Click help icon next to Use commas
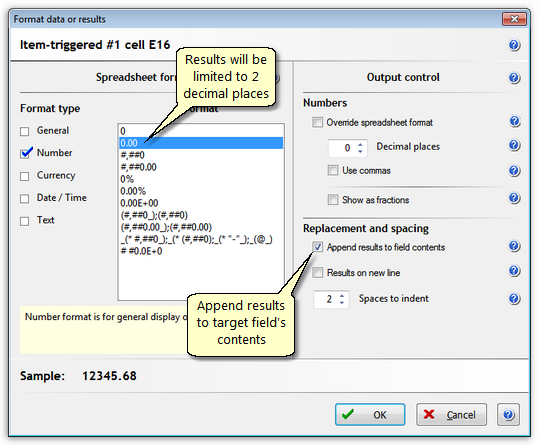Screen dimensions: 539x445 [x=514, y=170]
